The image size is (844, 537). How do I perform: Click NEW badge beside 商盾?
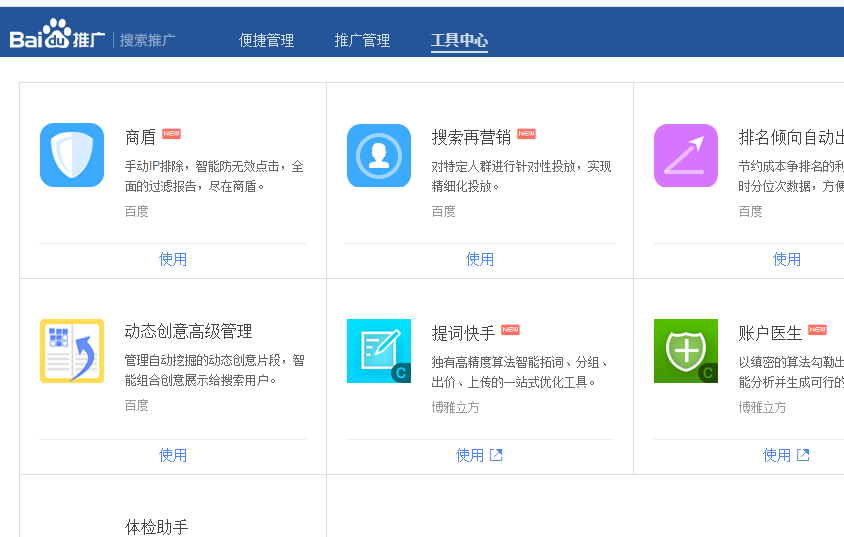[172, 133]
